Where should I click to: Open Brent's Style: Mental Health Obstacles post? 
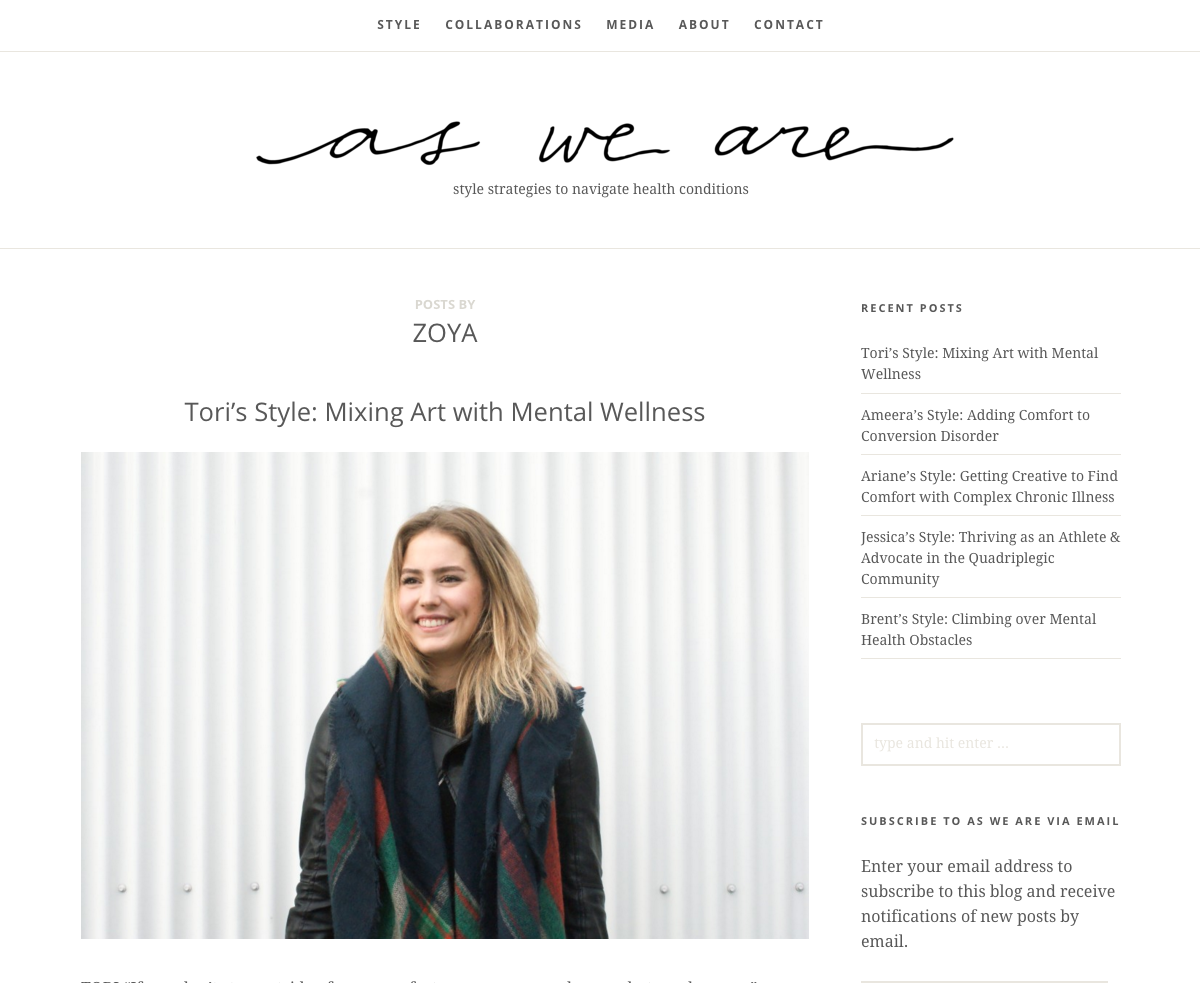978,629
